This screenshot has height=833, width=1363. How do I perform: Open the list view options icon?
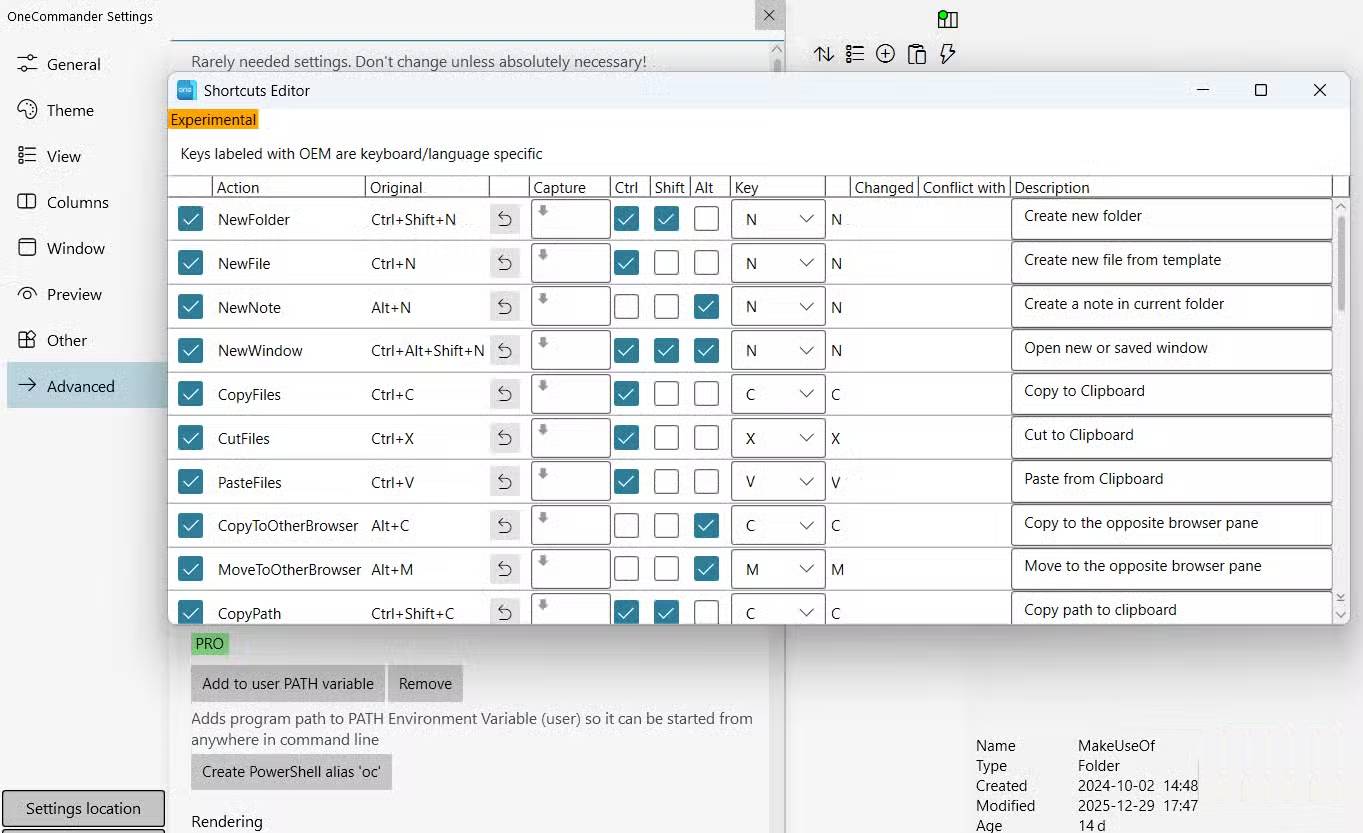(x=854, y=54)
